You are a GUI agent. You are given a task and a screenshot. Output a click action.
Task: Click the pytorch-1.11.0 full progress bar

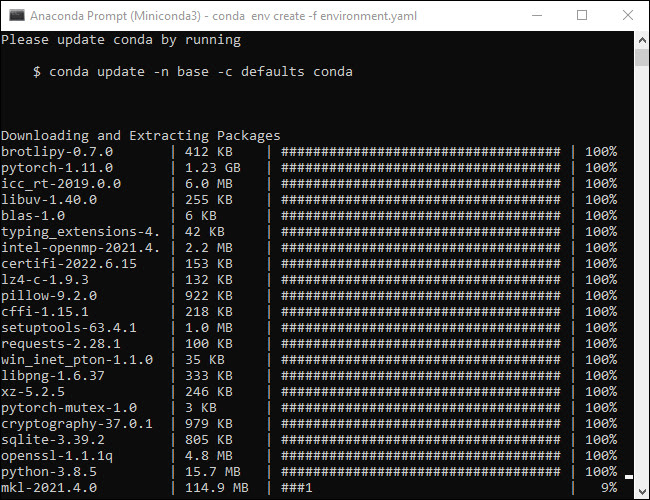421,168
